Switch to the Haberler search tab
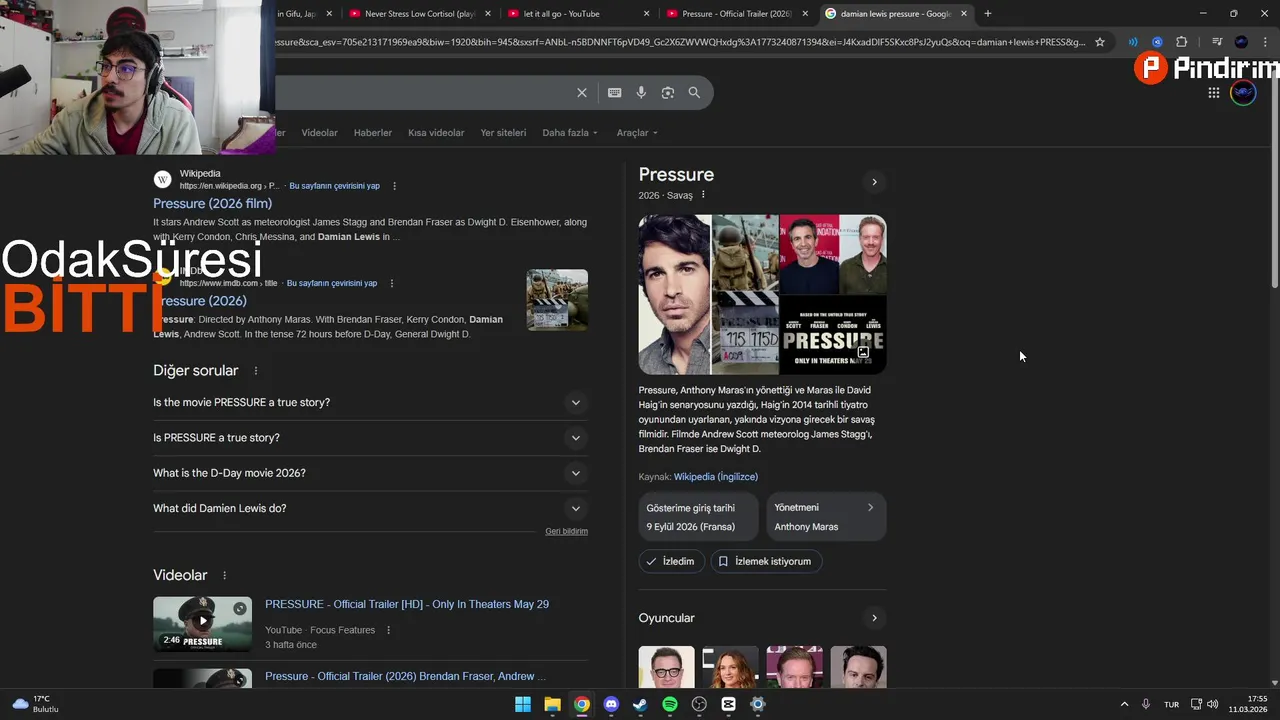 click(373, 133)
